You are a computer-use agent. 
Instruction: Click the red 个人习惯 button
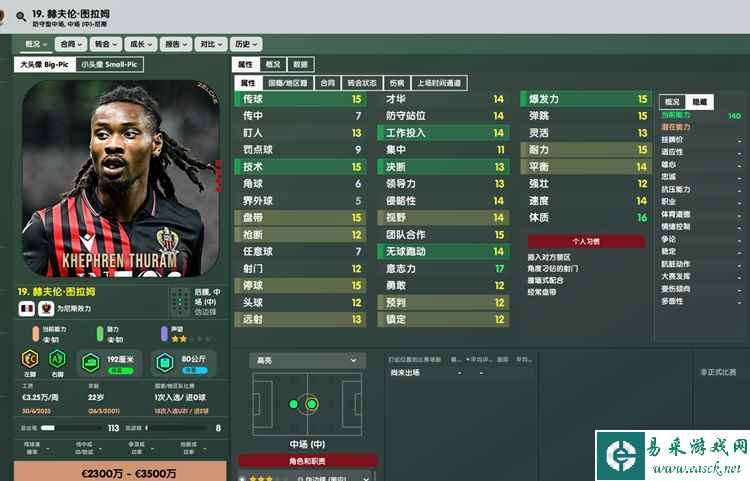[x=586, y=241]
